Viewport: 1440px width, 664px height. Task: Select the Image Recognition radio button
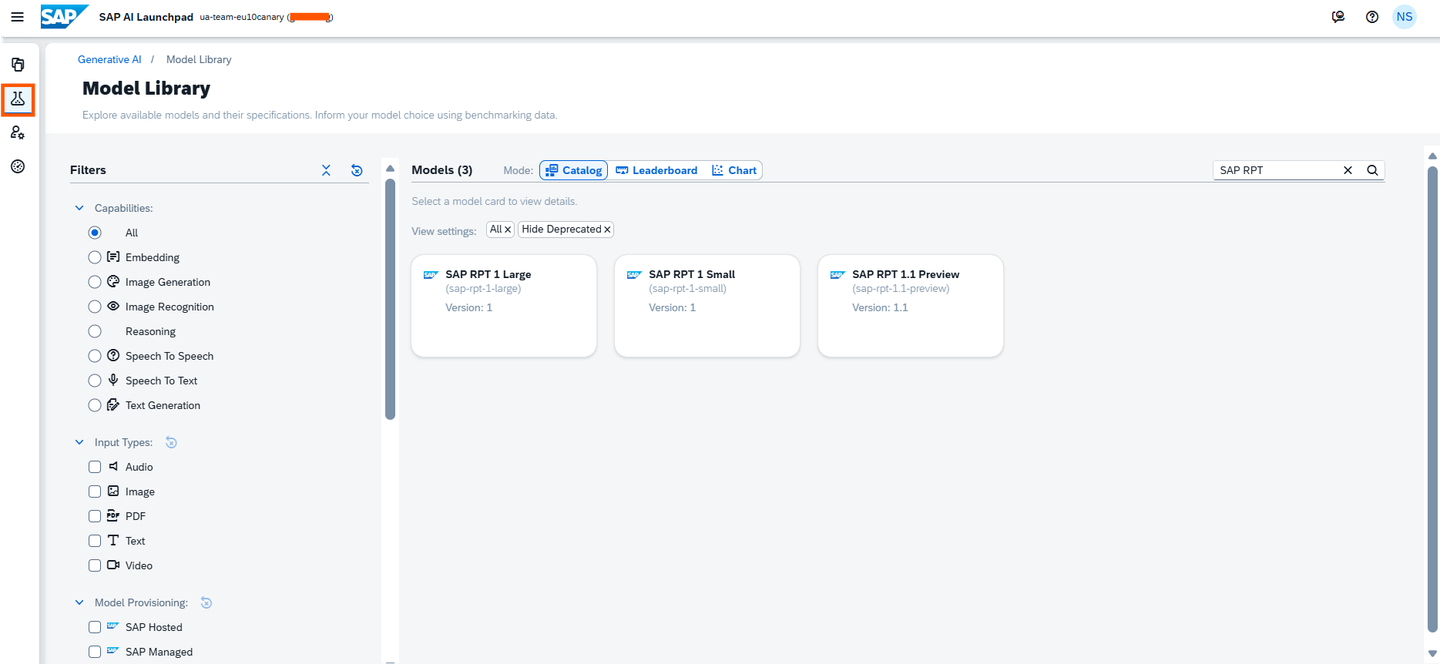click(x=95, y=306)
